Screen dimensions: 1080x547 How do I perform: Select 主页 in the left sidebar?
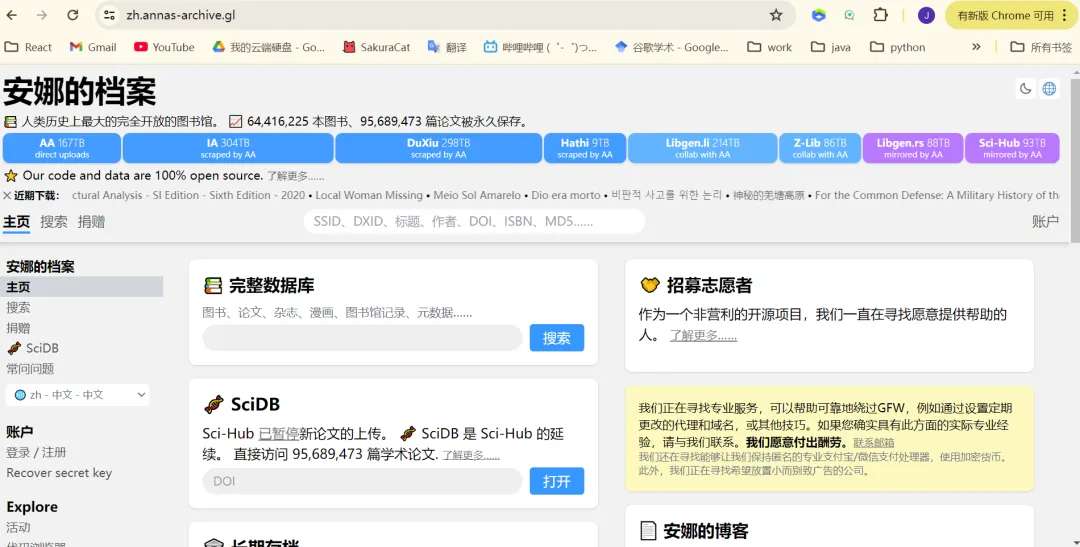(x=83, y=287)
